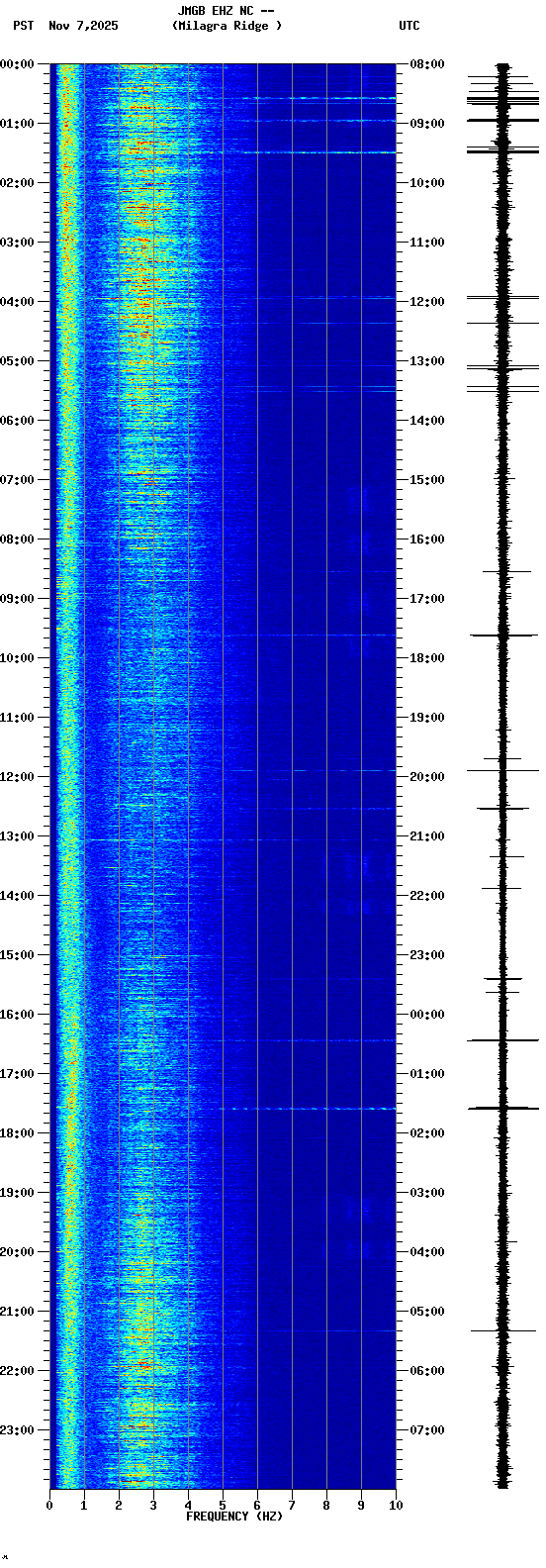Pick the "9" Hz frequency tick label
The width and height of the screenshot is (546, 1568).
(x=361, y=1506)
